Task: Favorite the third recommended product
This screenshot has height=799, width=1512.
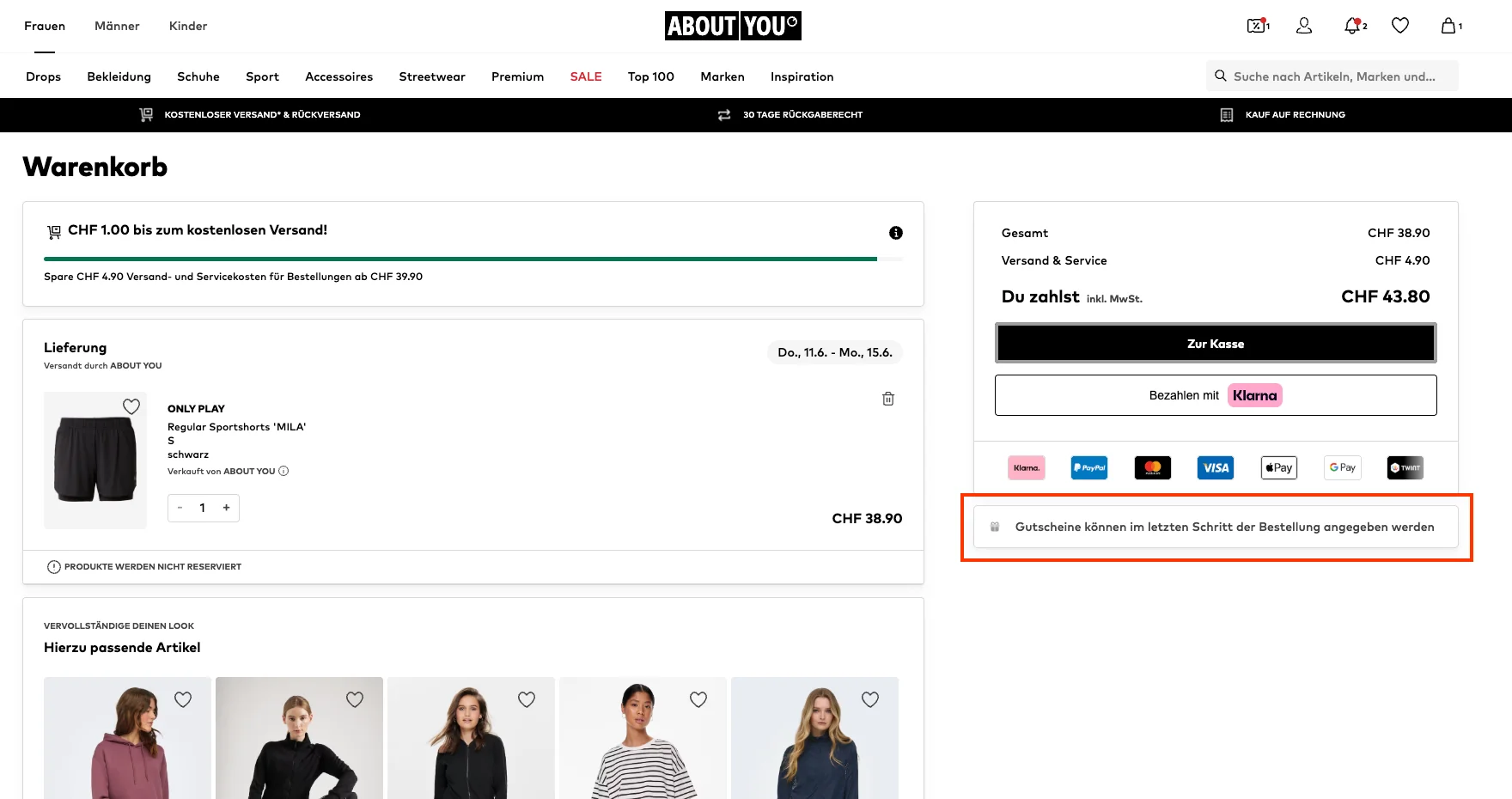Action: click(527, 699)
